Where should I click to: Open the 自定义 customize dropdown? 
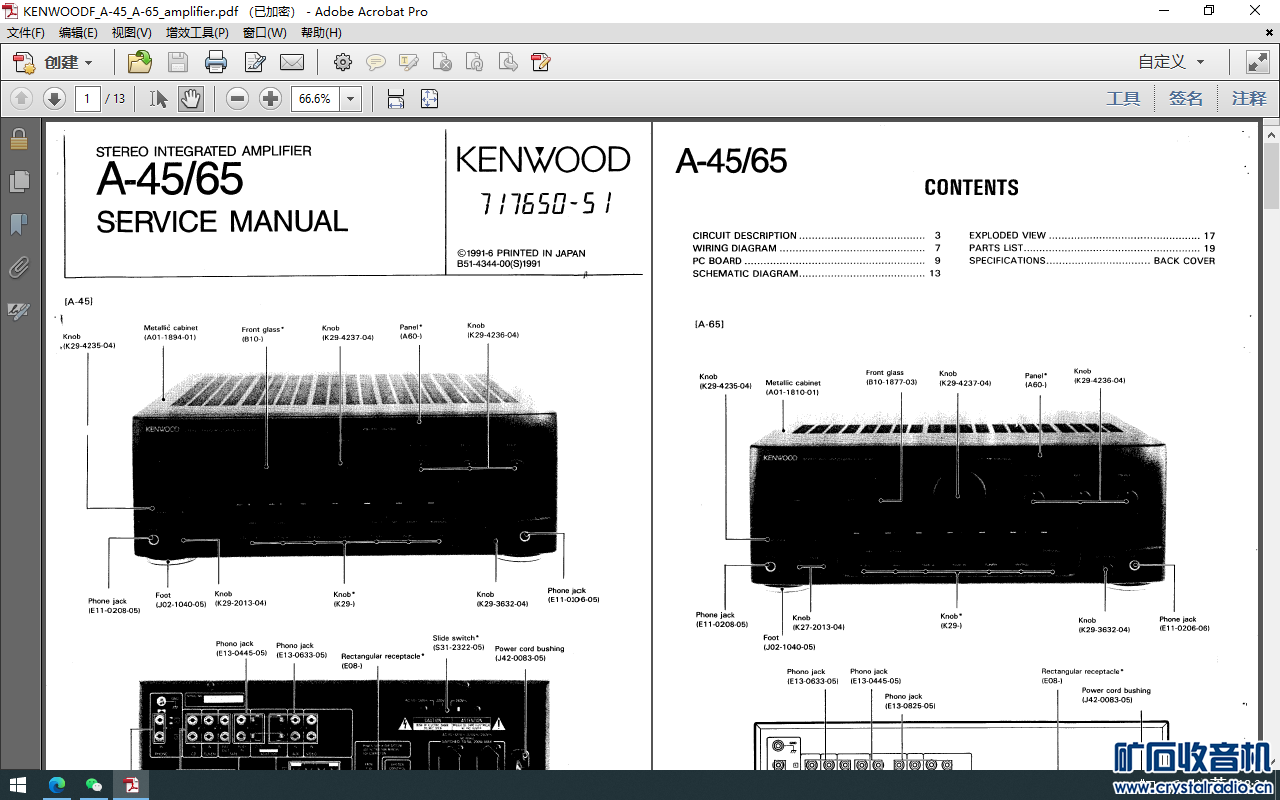click(x=1171, y=62)
